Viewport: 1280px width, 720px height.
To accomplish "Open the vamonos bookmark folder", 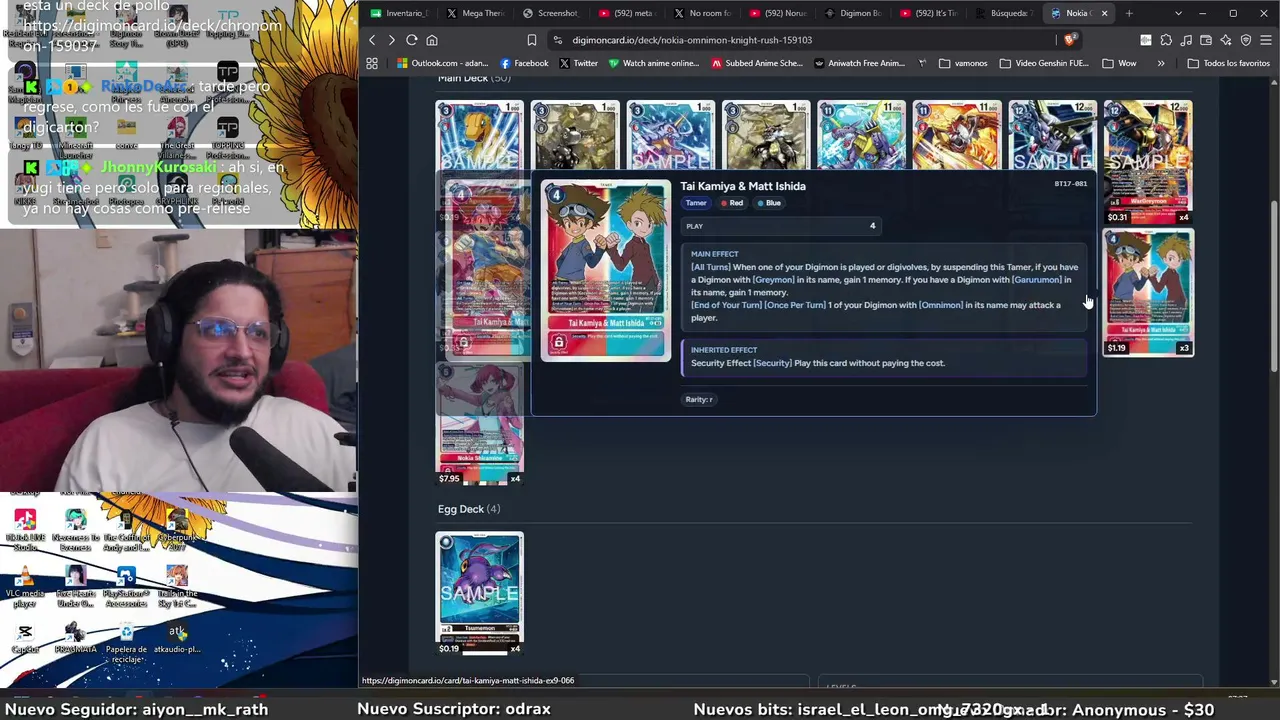I will click(x=963, y=63).
